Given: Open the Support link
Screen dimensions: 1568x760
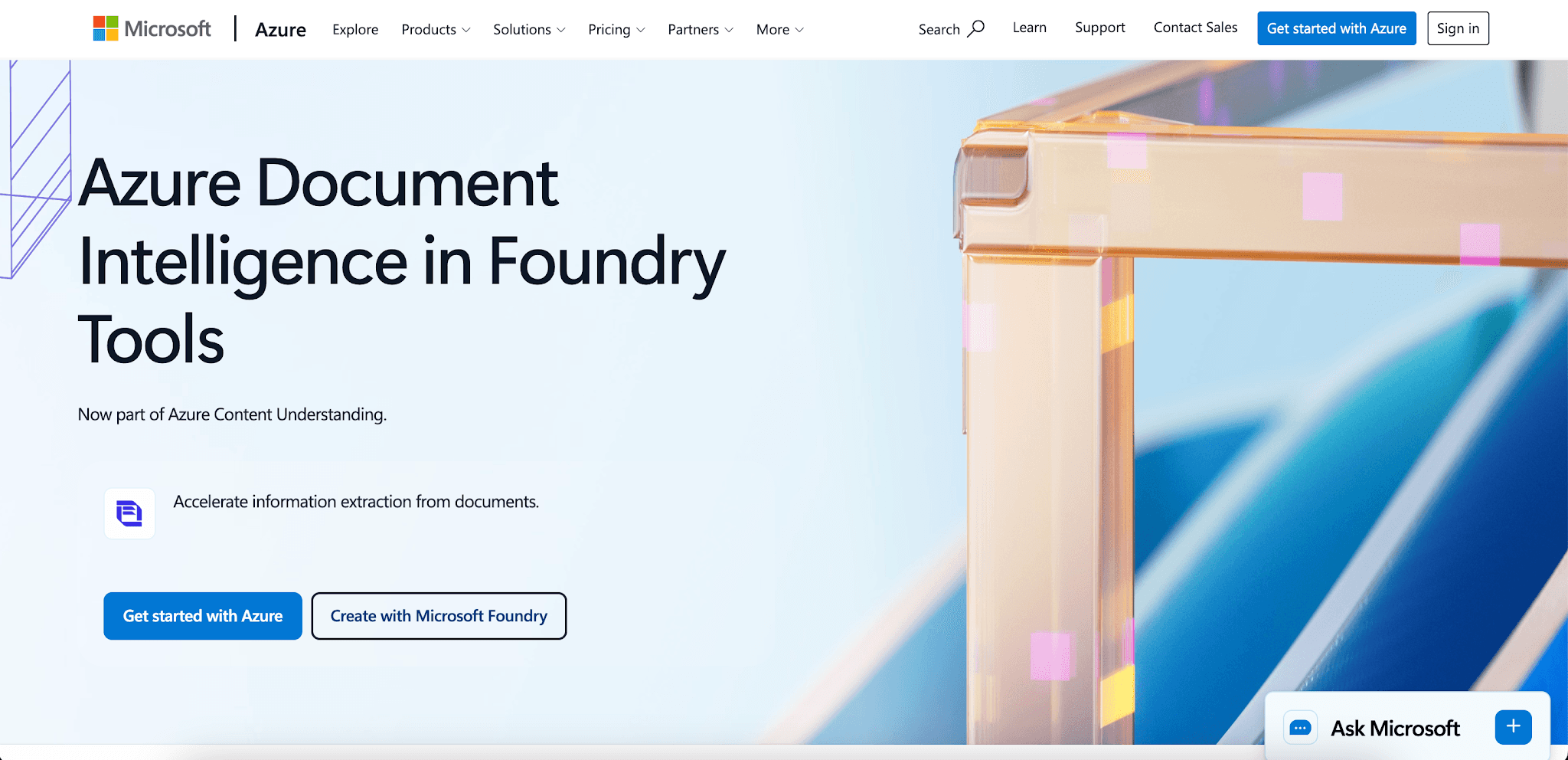Looking at the screenshot, I should coord(1099,28).
